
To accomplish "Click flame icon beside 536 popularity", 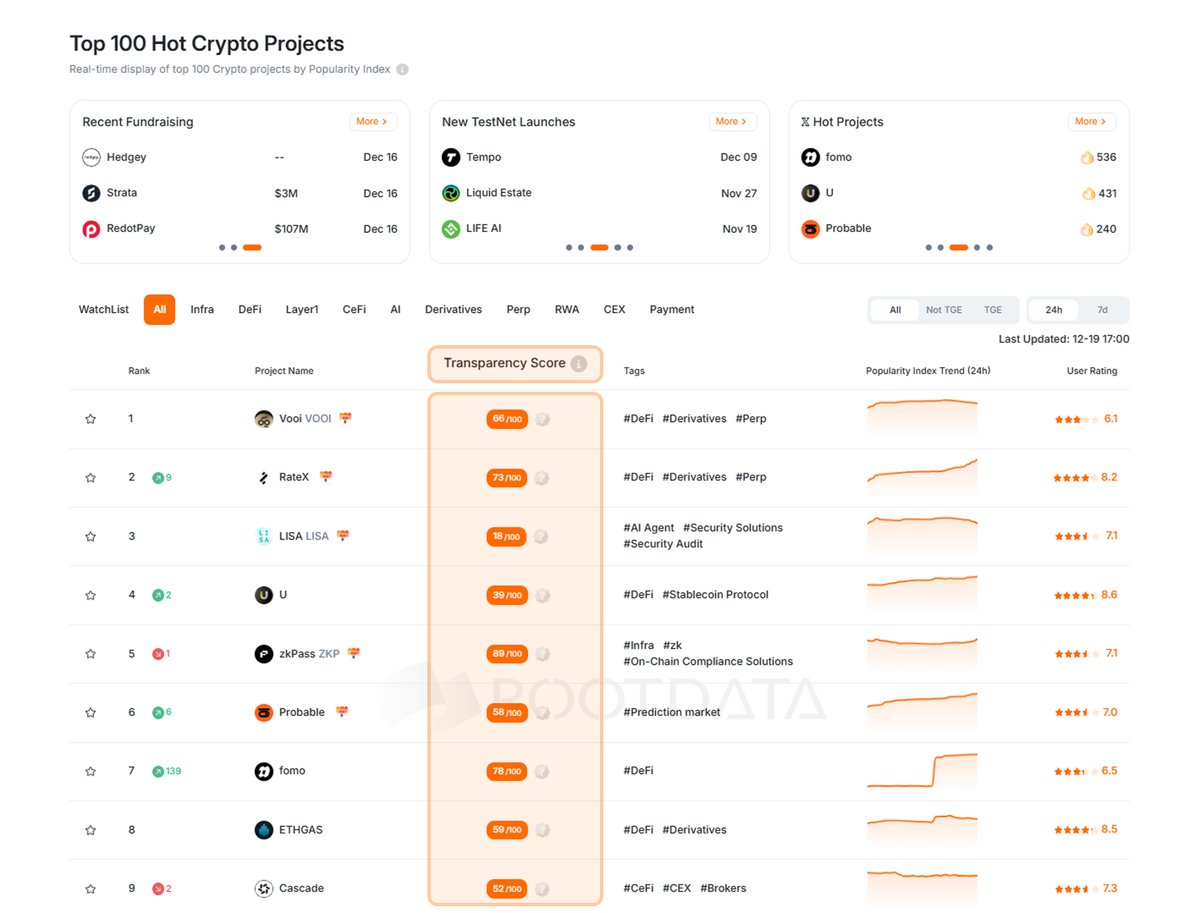I will 1087,157.
